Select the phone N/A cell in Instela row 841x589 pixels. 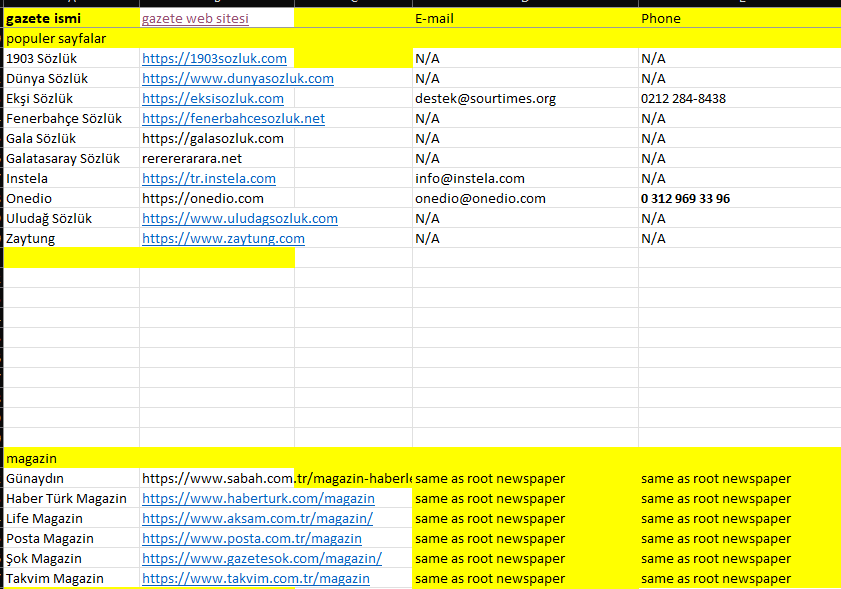click(x=740, y=179)
